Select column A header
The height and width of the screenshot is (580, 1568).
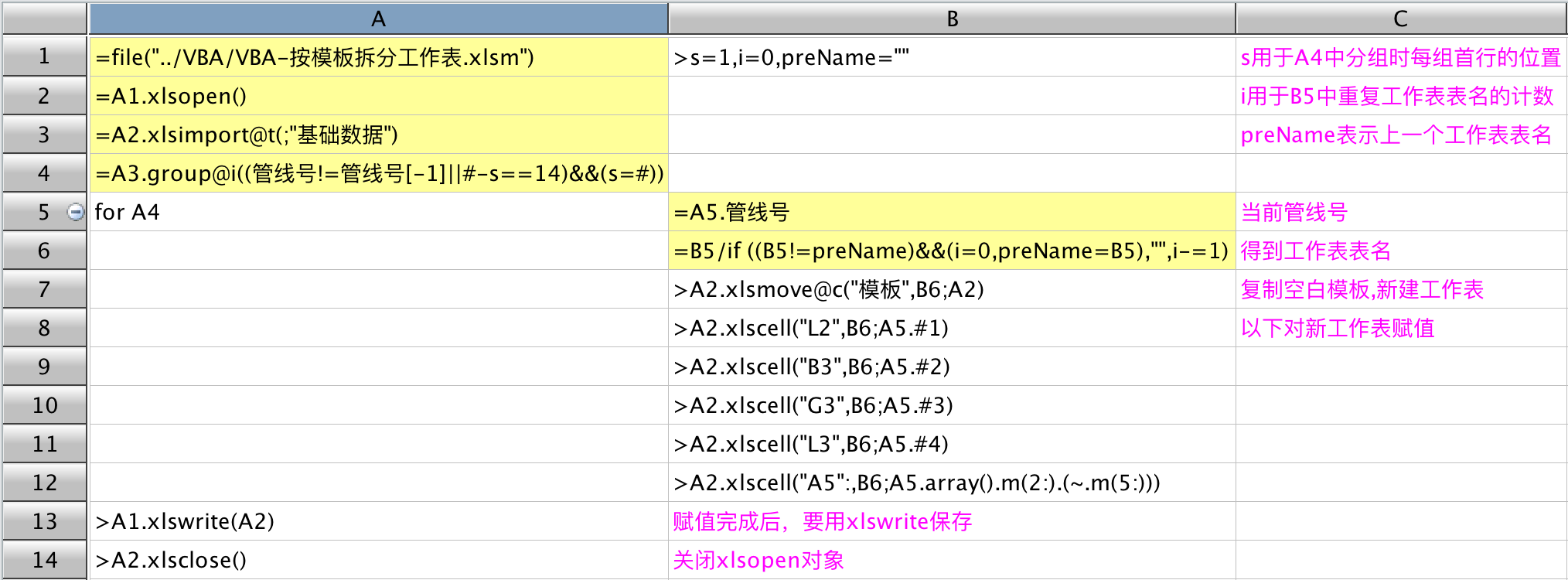click(378, 19)
